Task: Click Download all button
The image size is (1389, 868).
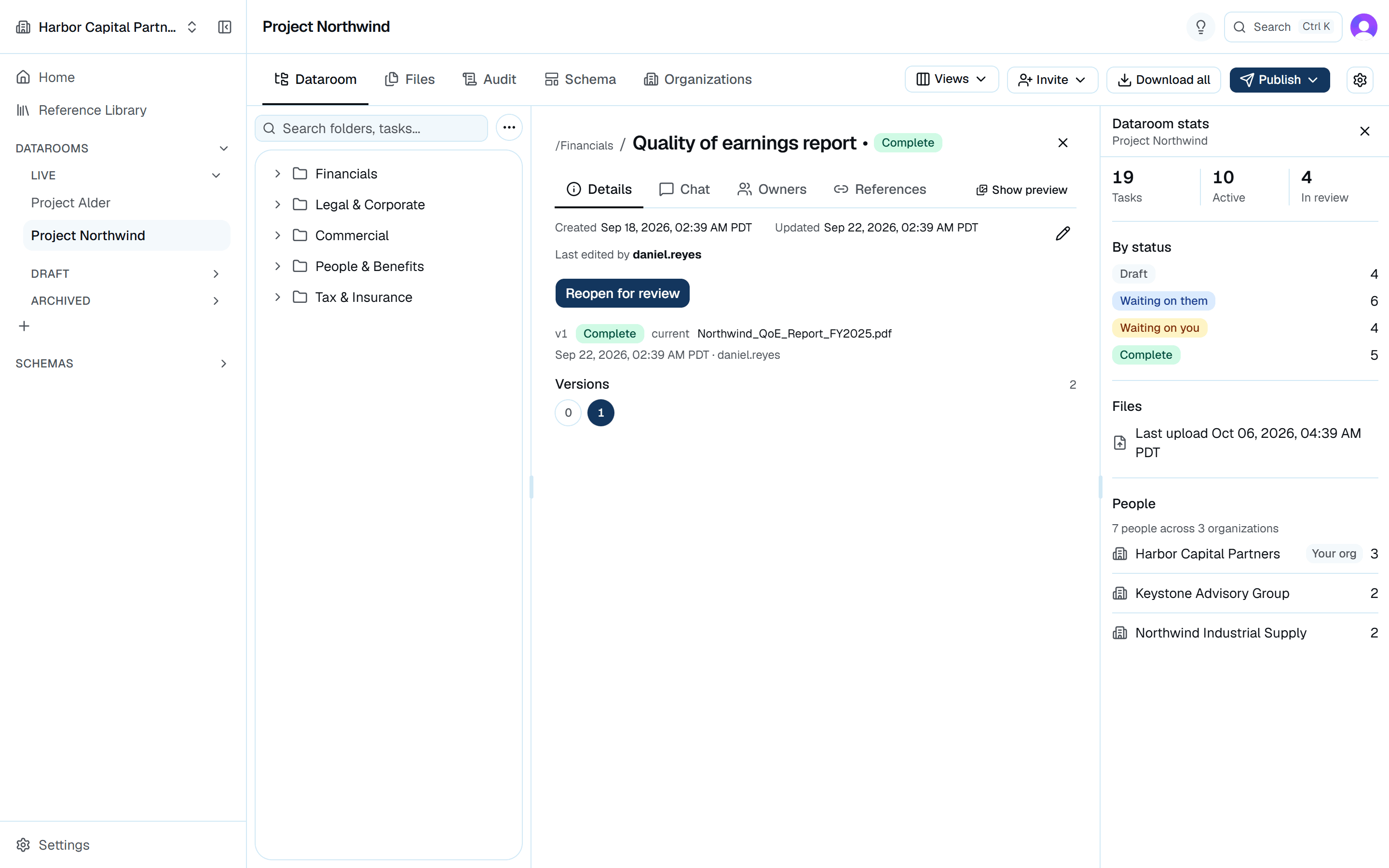Action: coord(1163,80)
